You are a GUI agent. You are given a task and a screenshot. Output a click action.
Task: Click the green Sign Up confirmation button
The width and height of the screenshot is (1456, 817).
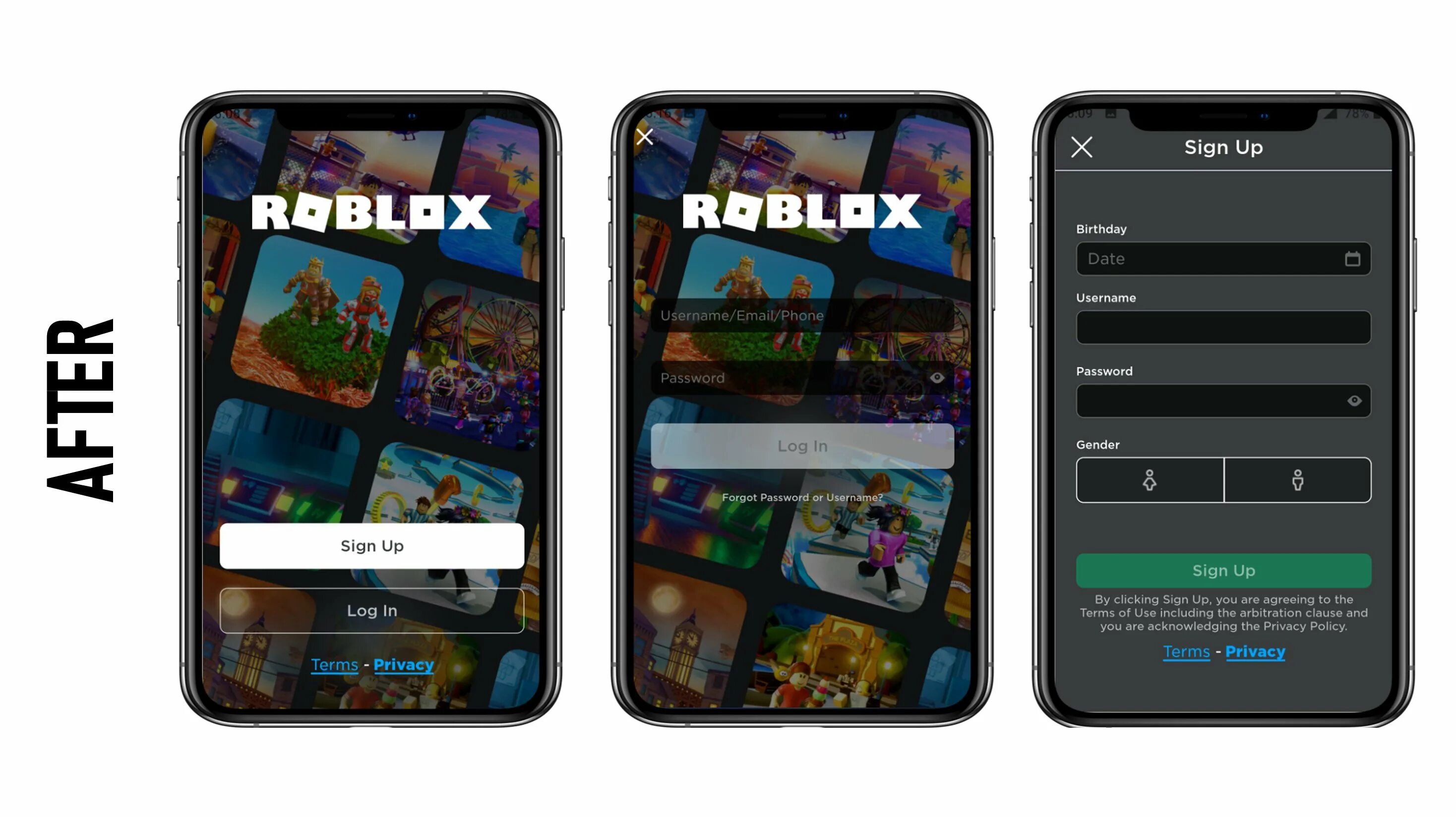click(x=1223, y=570)
